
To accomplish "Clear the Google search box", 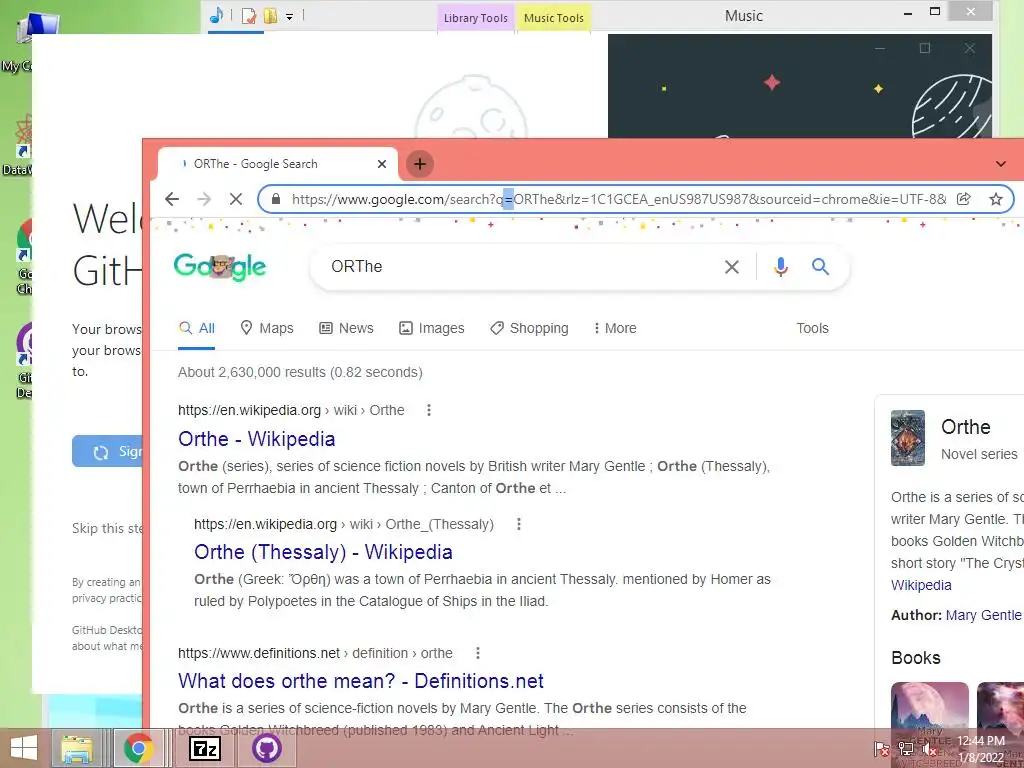I will click(731, 266).
